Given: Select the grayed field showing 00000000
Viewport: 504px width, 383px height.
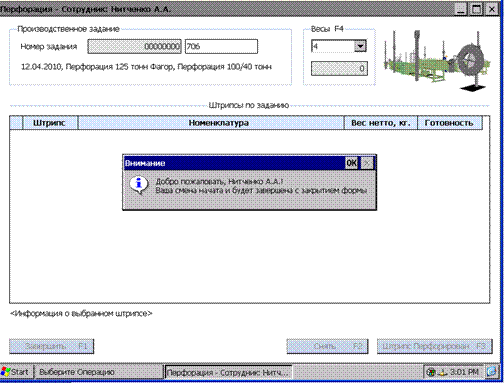Looking at the screenshot, I should point(135,46).
